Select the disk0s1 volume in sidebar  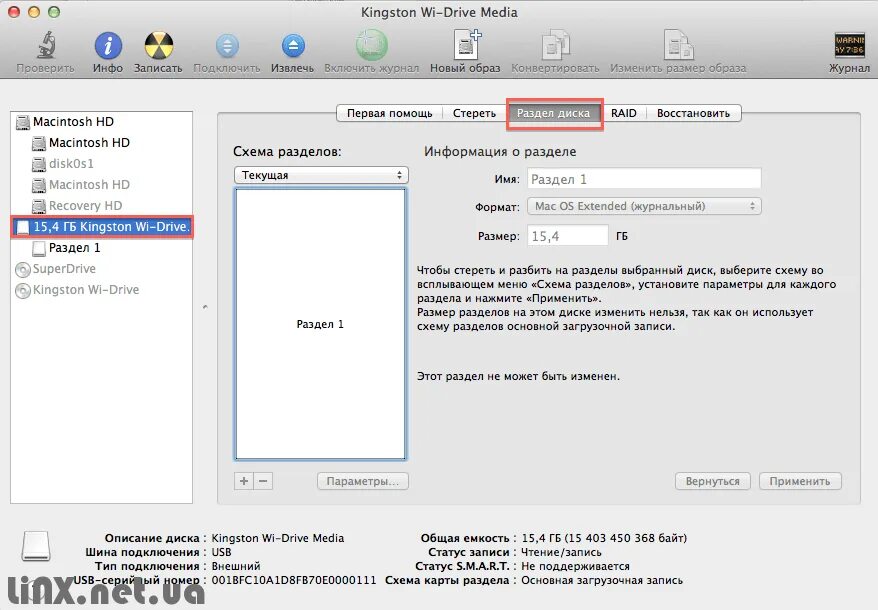point(101,164)
